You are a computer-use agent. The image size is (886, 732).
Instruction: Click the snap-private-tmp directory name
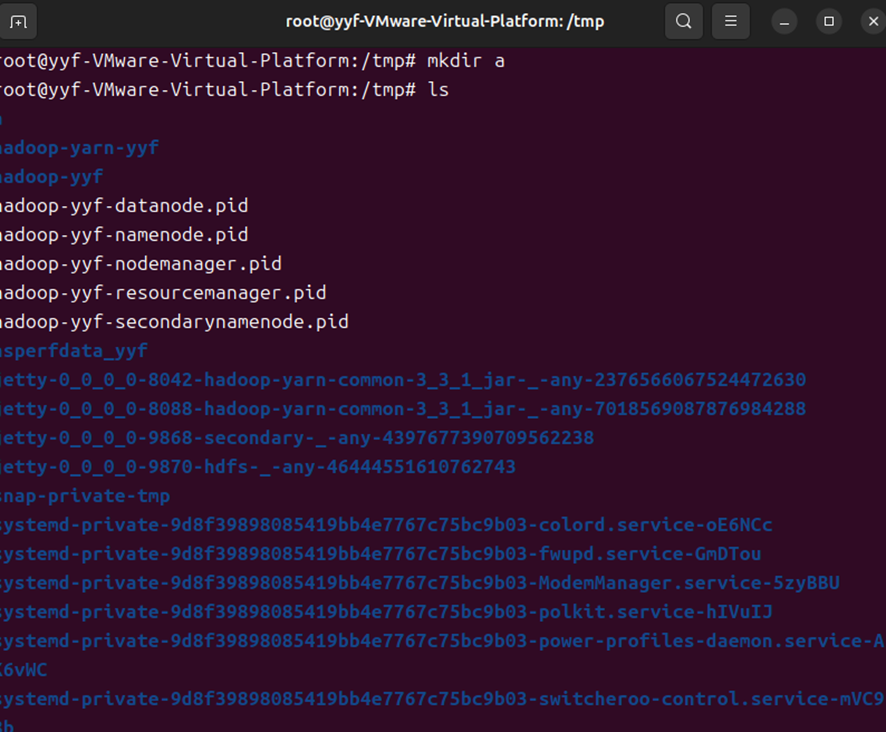(85, 496)
